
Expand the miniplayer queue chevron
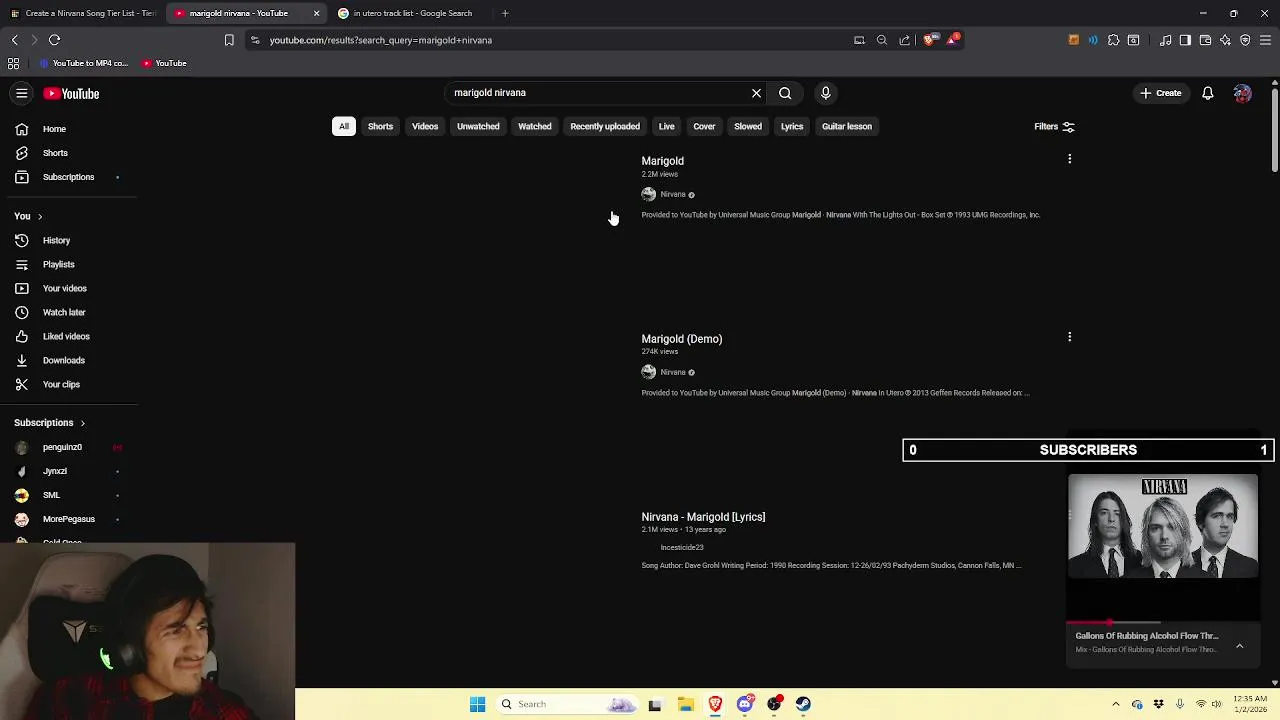click(x=1239, y=646)
